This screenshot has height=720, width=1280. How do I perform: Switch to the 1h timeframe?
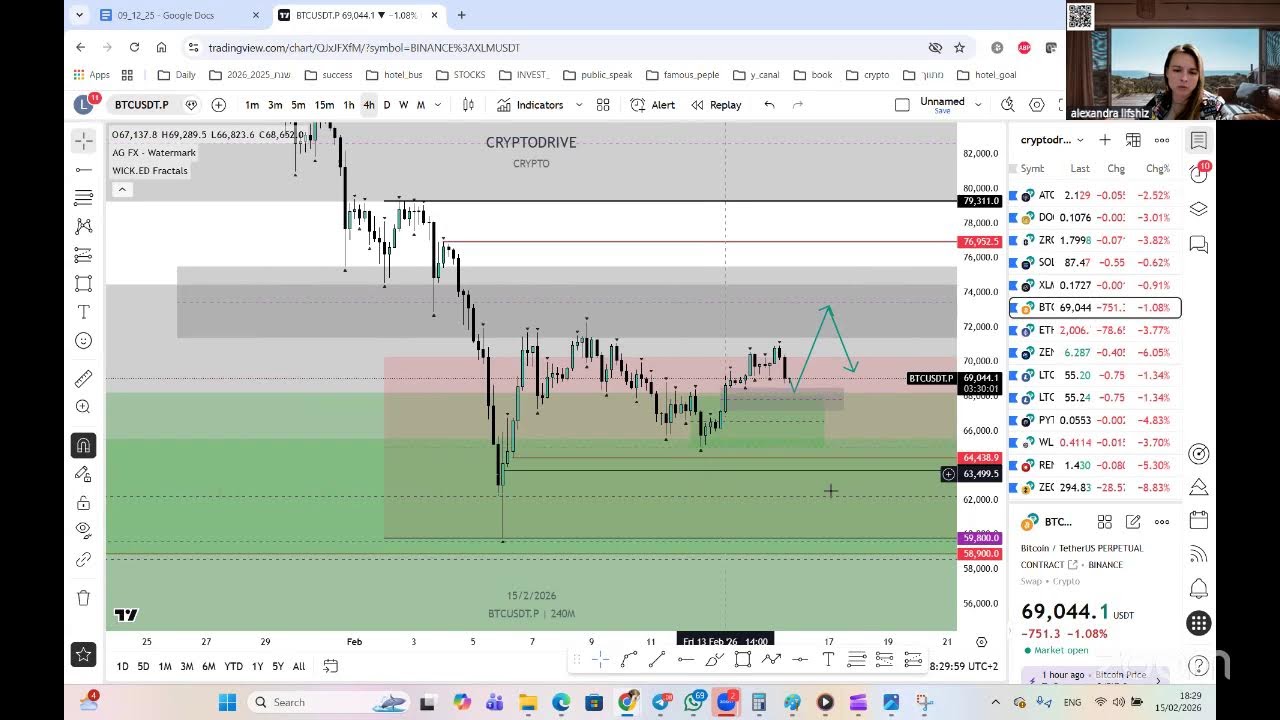click(x=348, y=105)
